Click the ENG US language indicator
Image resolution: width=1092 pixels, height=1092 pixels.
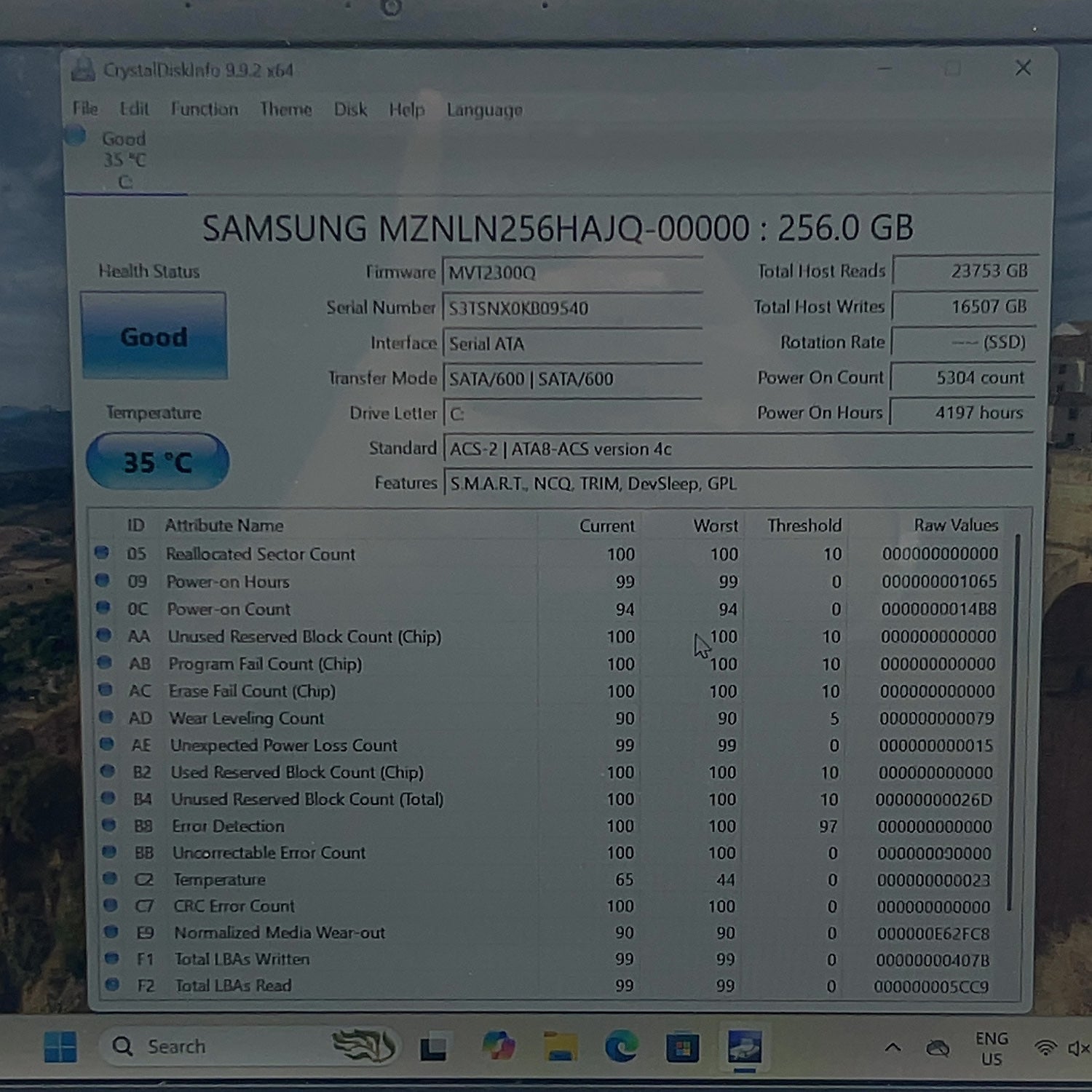(x=992, y=1048)
